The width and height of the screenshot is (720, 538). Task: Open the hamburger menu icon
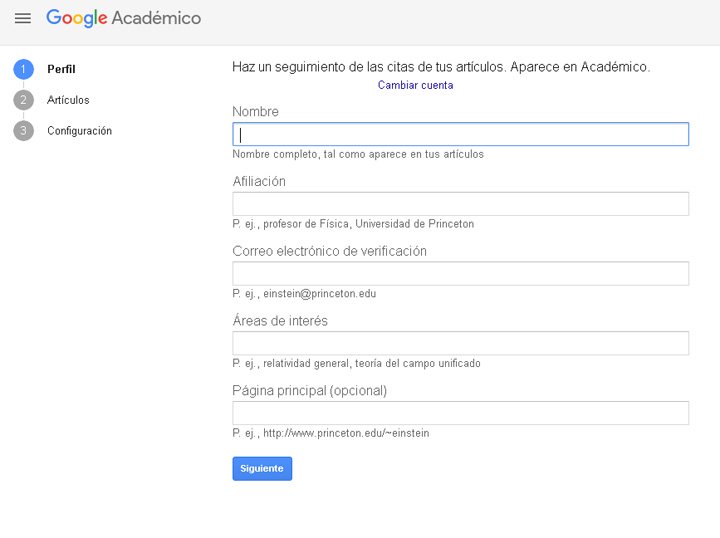tap(22, 18)
